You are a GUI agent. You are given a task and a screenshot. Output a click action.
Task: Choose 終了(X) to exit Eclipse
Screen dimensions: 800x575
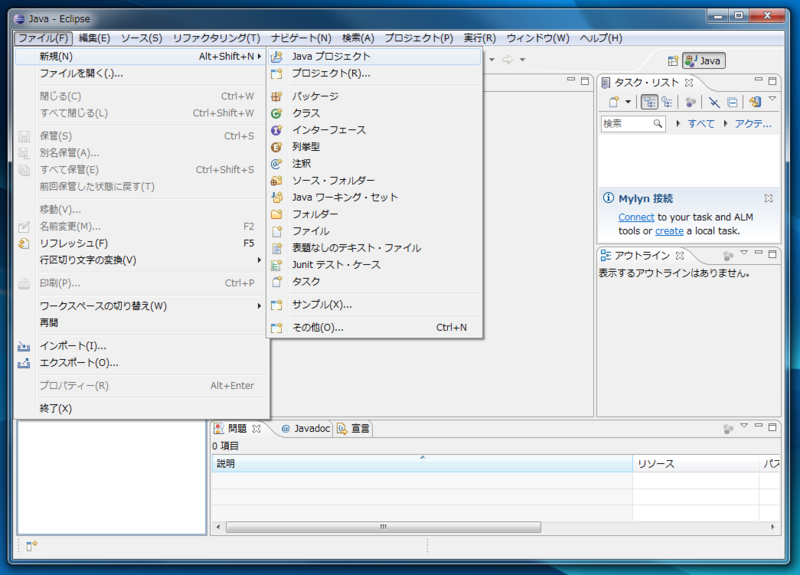141,409
